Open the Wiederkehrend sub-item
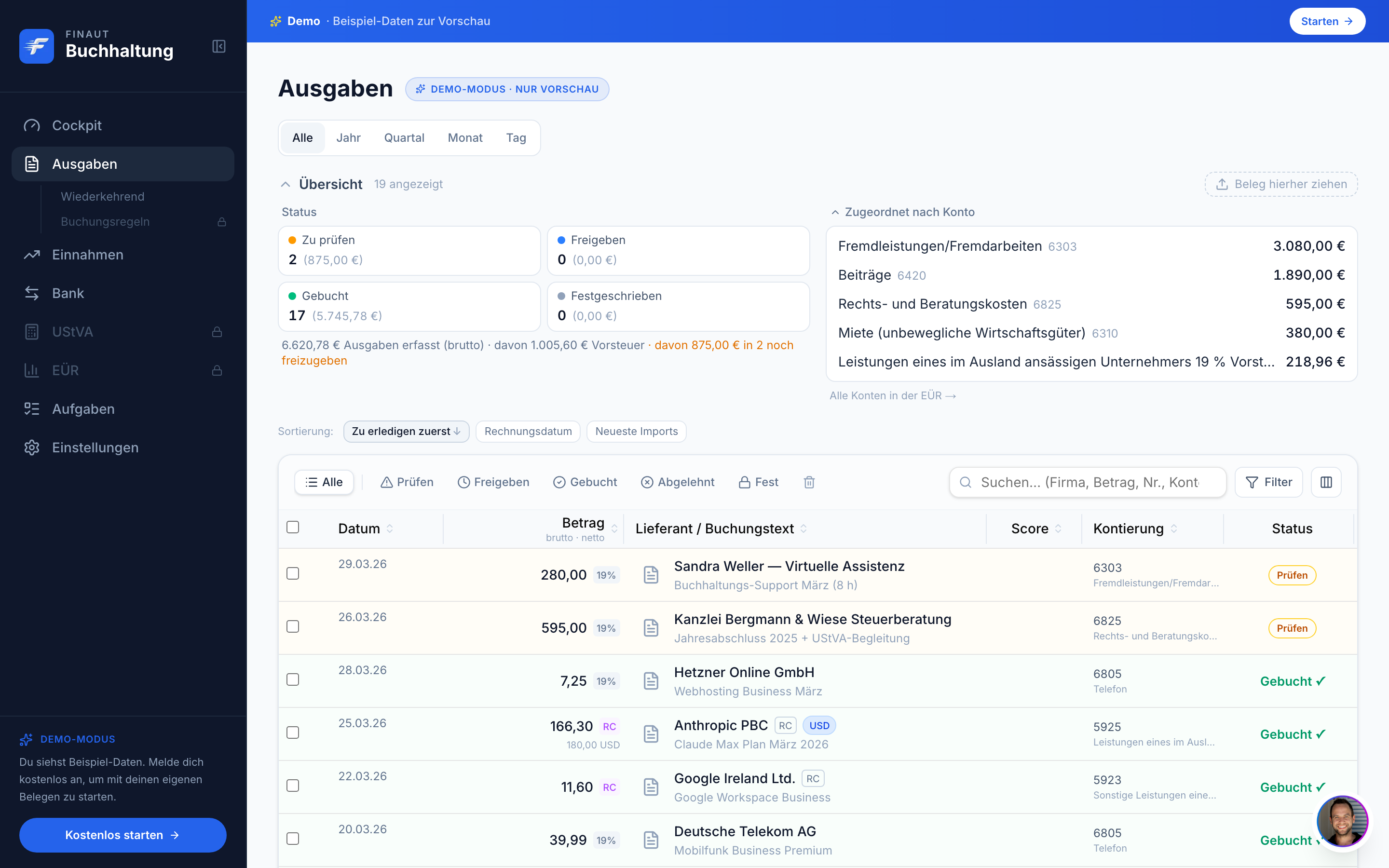This screenshot has height=868, width=1389. (103, 196)
